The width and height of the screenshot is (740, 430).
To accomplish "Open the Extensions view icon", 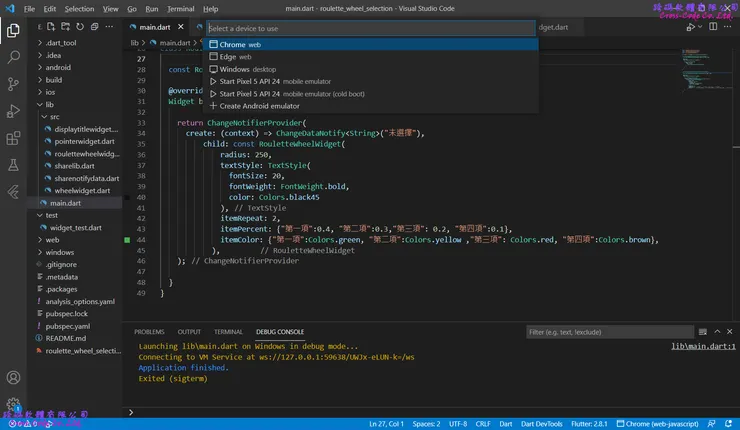I will [x=13, y=138].
